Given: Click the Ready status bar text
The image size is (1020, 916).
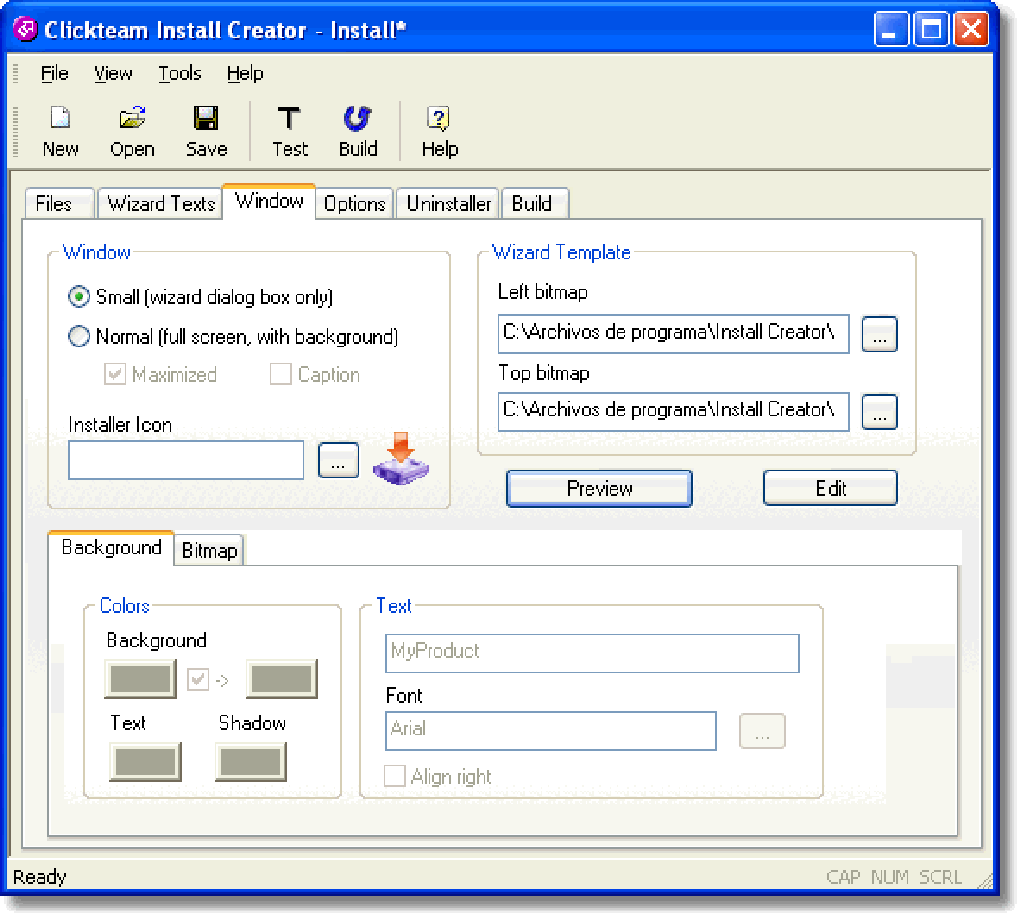Looking at the screenshot, I should tap(40, 877).
